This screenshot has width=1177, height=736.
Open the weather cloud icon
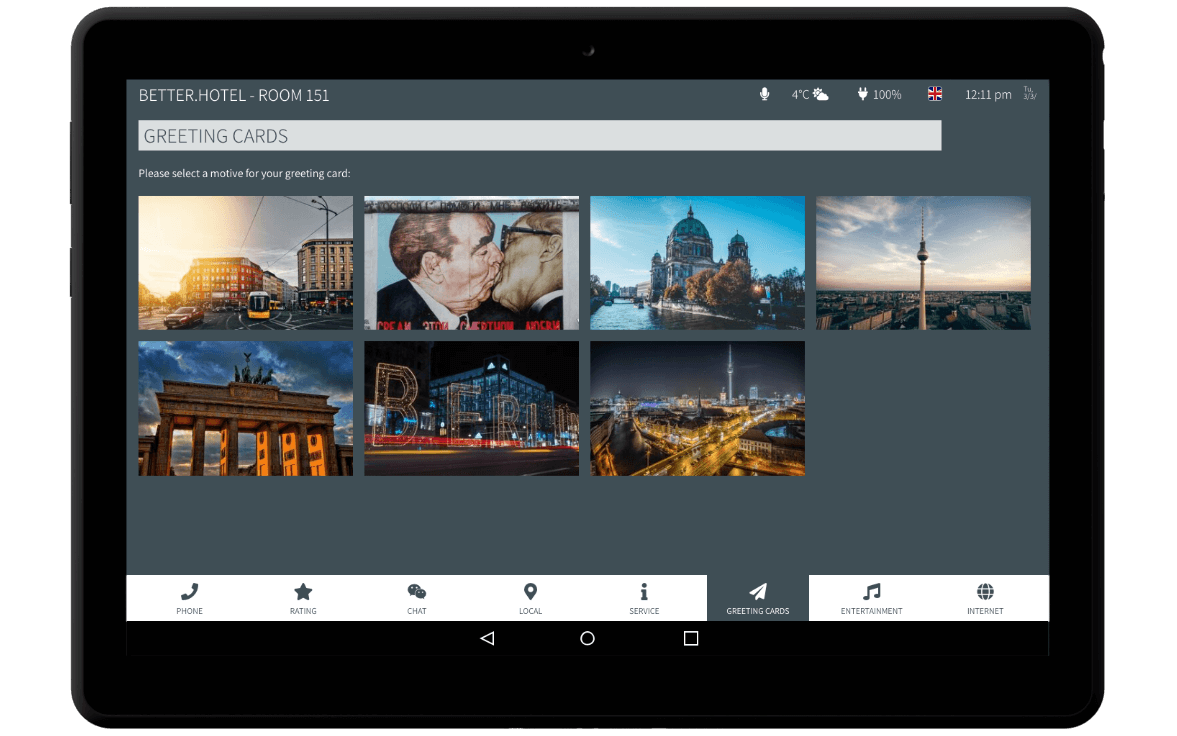tap(821, 94)
